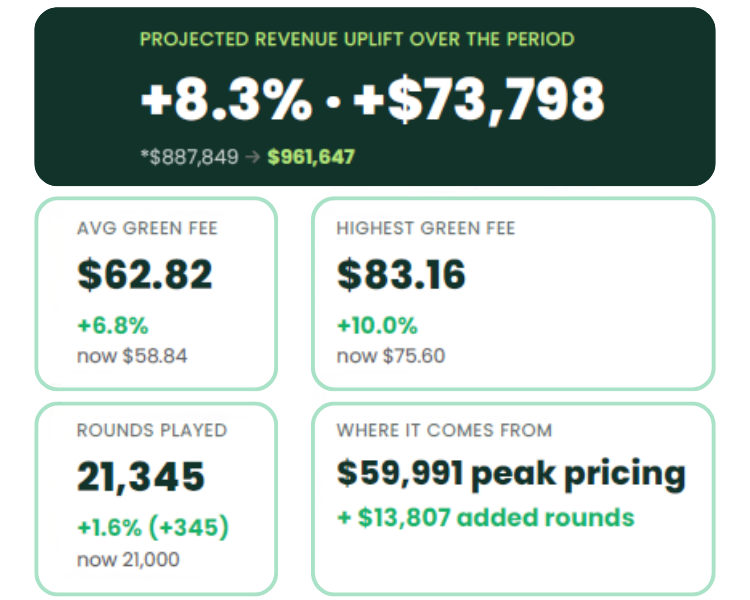Click the +$73,798 revenue amount
The height and width of the screenshot is (600, 750).
[479, 100]
